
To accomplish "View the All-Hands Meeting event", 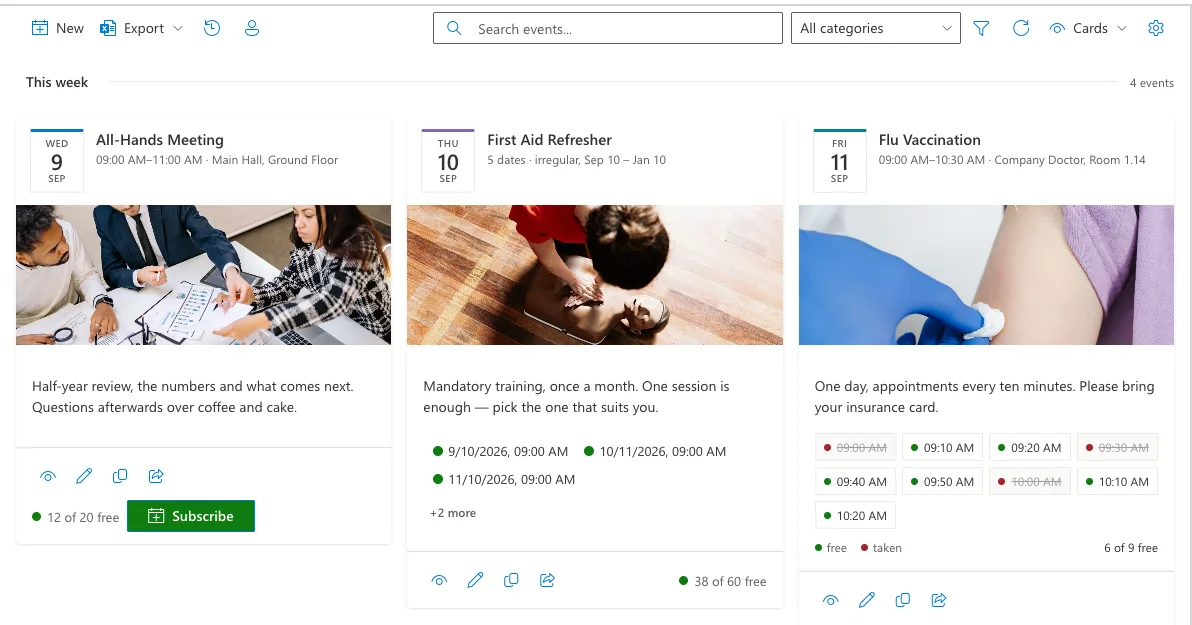I will coord(48,476).
